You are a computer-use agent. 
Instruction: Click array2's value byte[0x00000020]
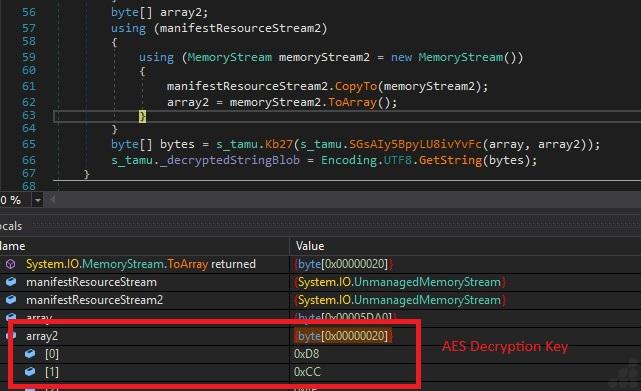tap(343, 336)
